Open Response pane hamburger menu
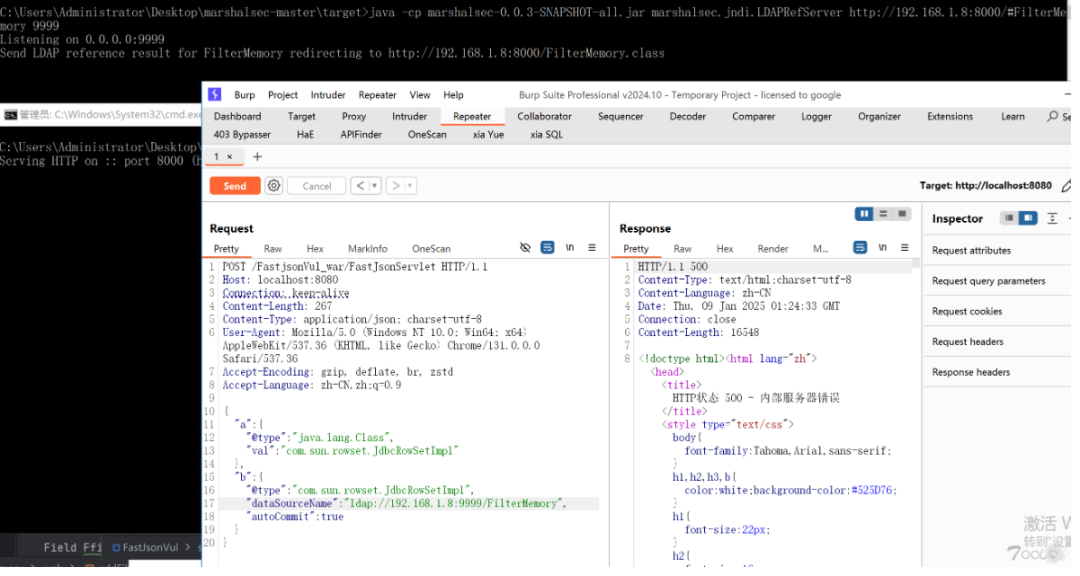 (x=904, y=247)
